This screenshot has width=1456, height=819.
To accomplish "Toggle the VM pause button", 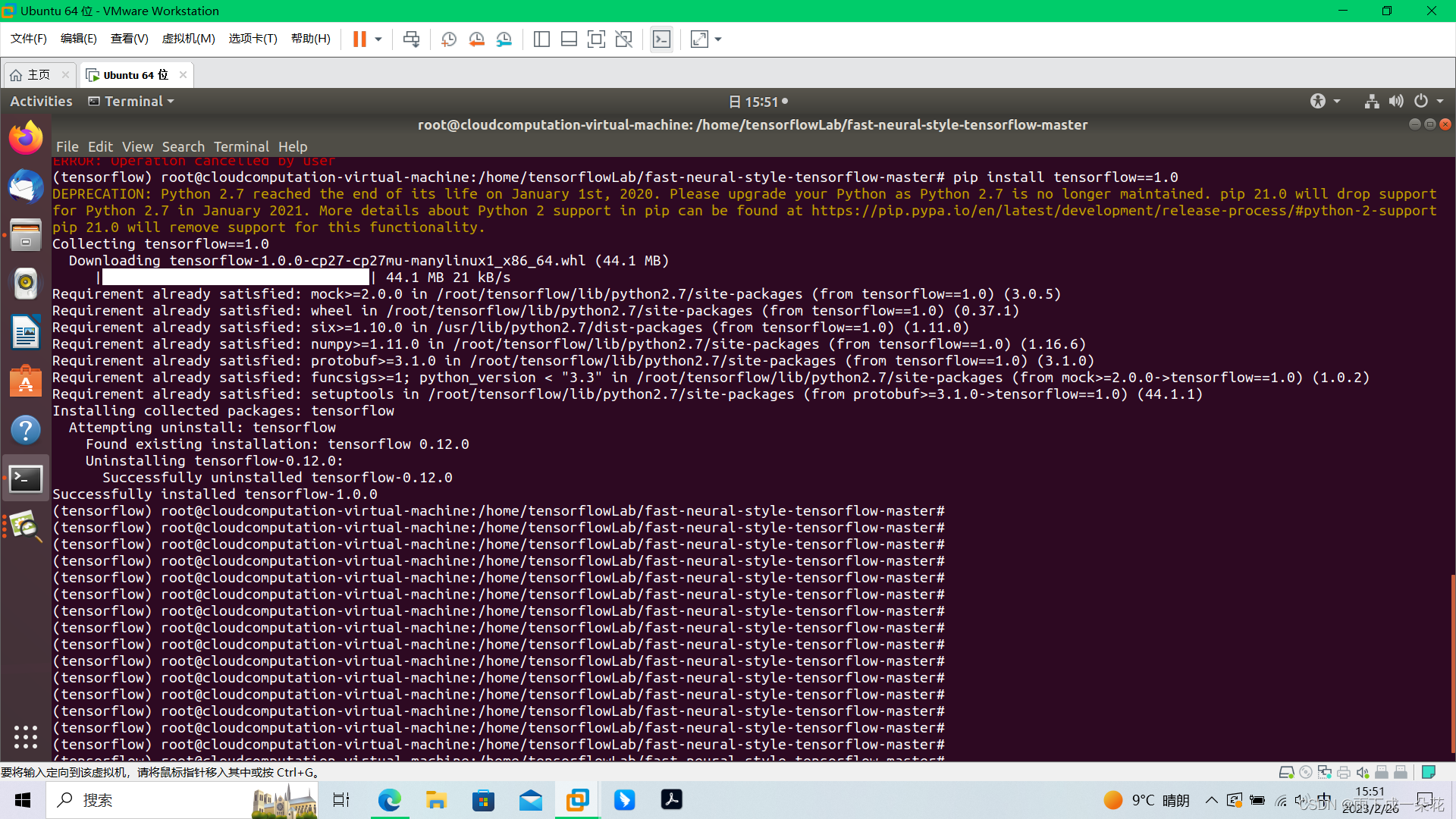I will [359, 39].
